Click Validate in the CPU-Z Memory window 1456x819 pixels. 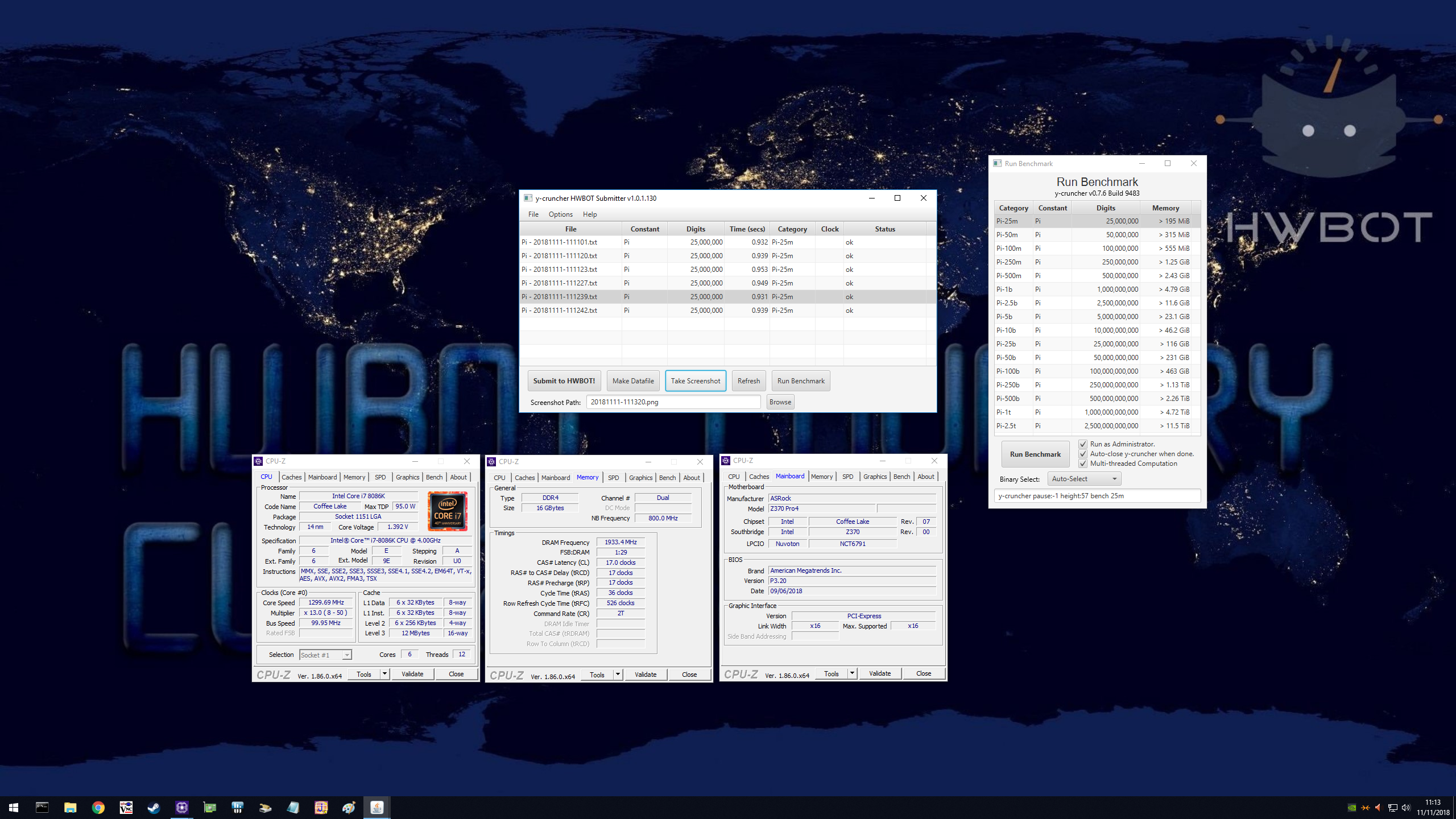(x=646, y=675)
